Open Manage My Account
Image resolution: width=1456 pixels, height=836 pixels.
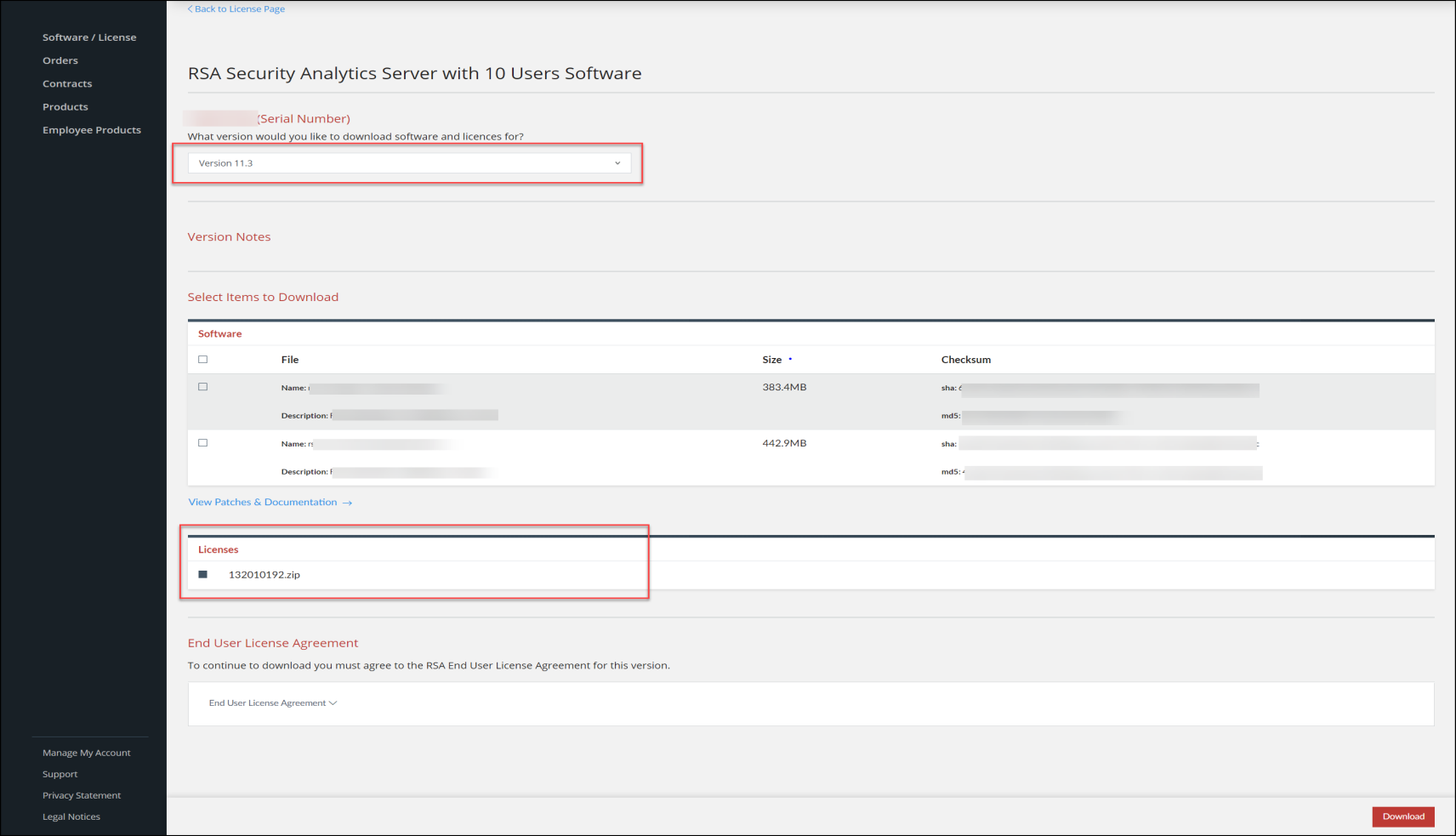click(x=86, y=753)
